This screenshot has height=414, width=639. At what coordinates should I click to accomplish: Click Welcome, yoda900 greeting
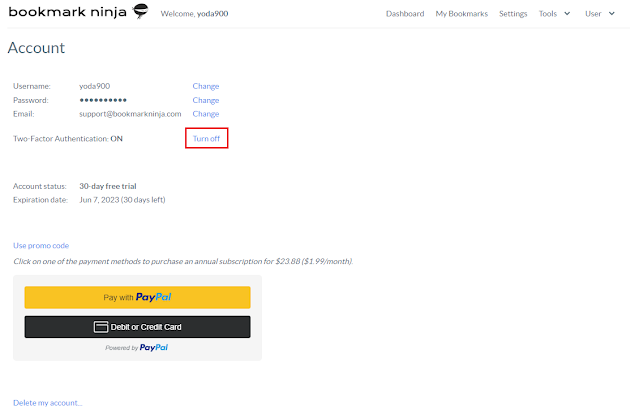194,13
